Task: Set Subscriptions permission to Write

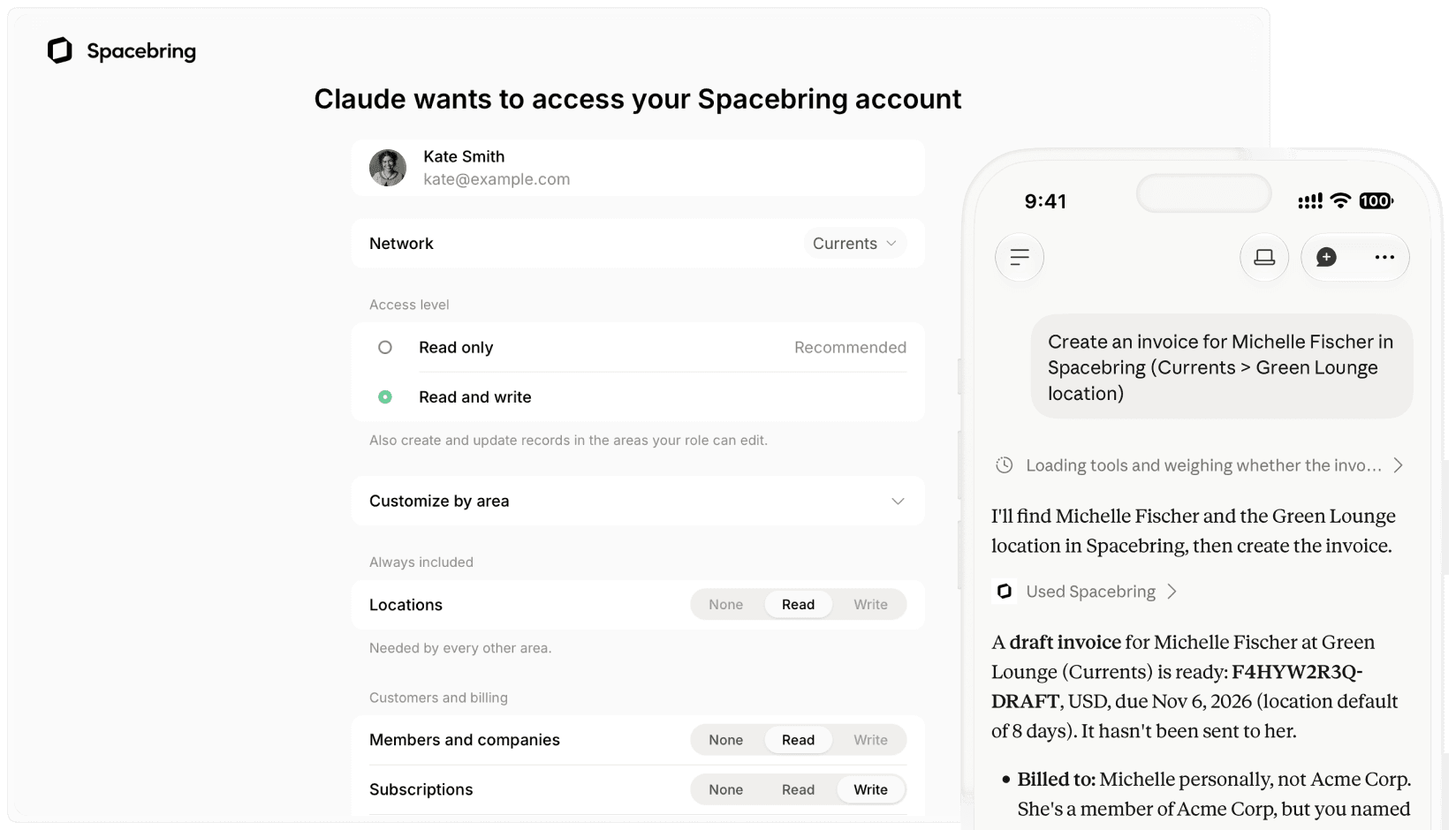Action: [x=870, y=789]
